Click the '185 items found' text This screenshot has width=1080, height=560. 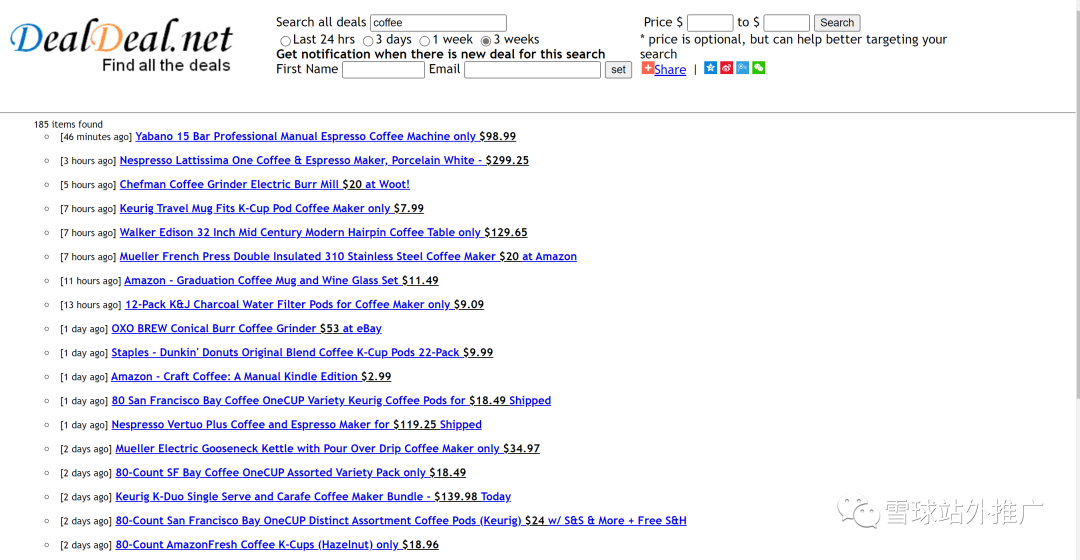68,125
